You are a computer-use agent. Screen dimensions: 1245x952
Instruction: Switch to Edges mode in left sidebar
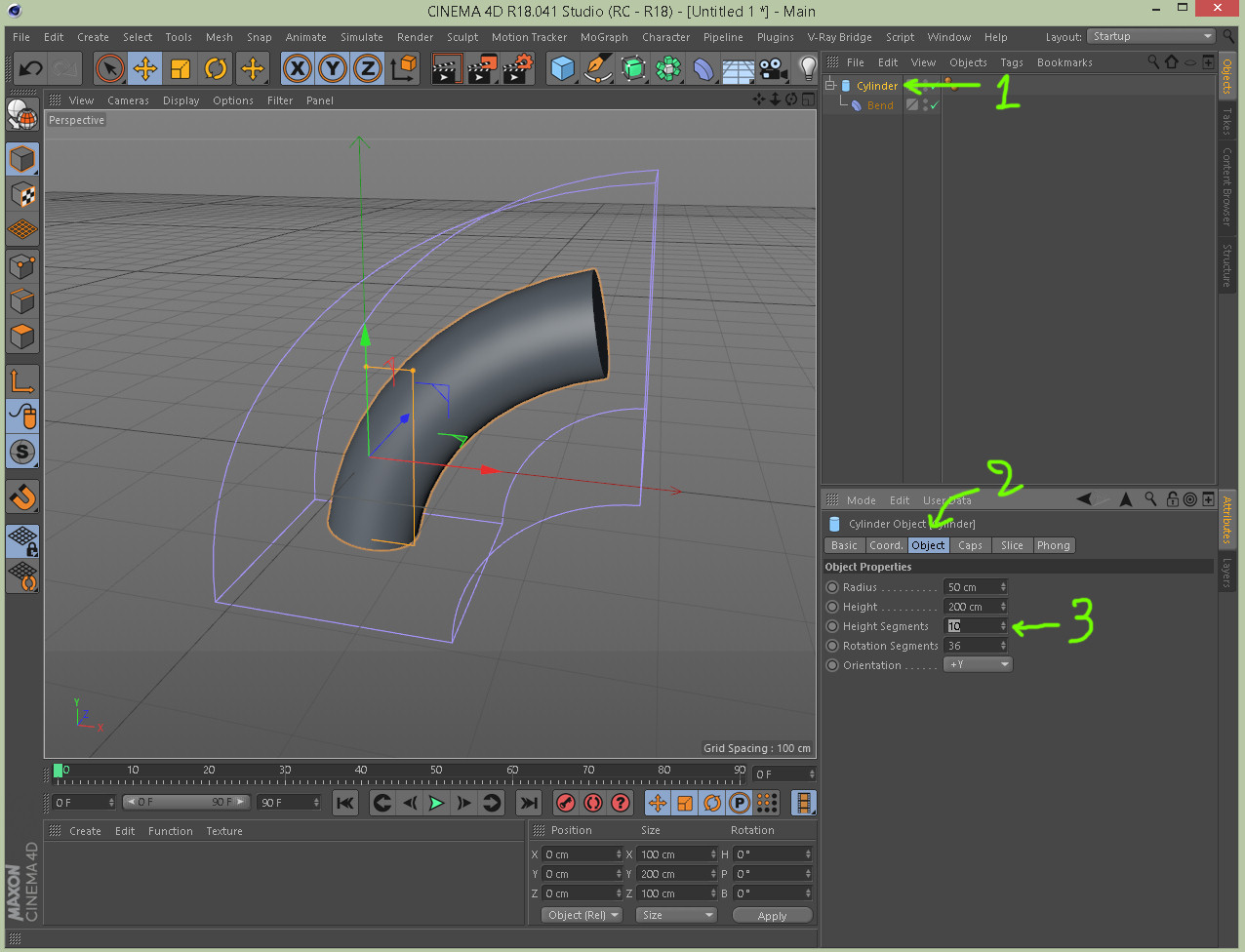click(22, 300)
